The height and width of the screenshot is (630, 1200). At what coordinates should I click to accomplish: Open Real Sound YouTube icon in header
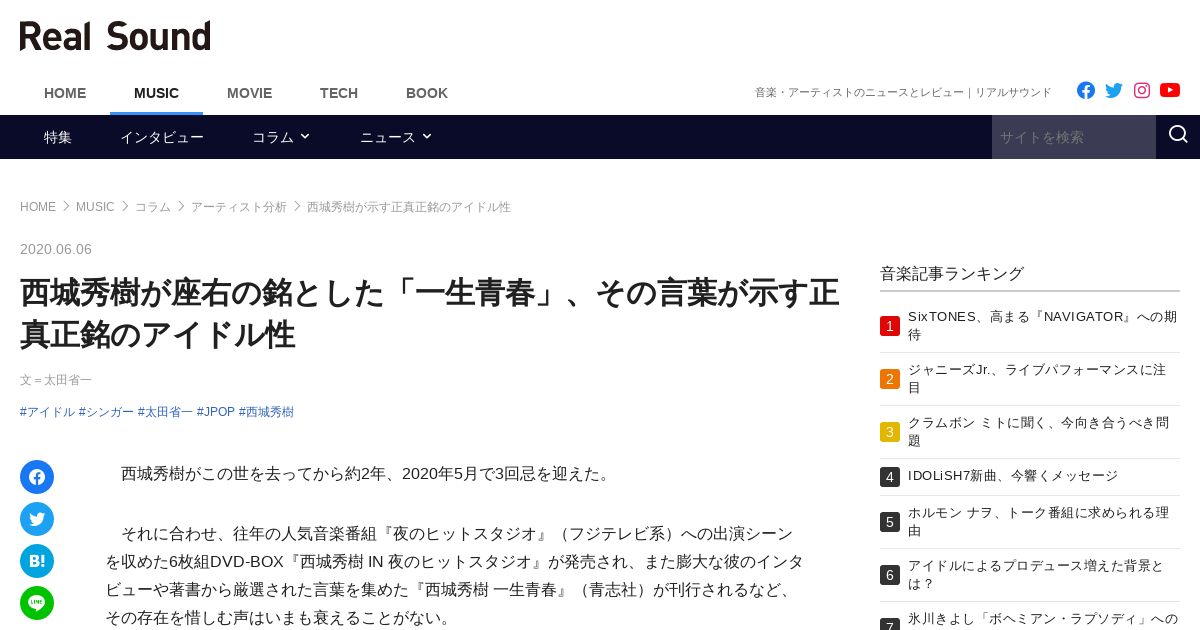point(1170,90)
